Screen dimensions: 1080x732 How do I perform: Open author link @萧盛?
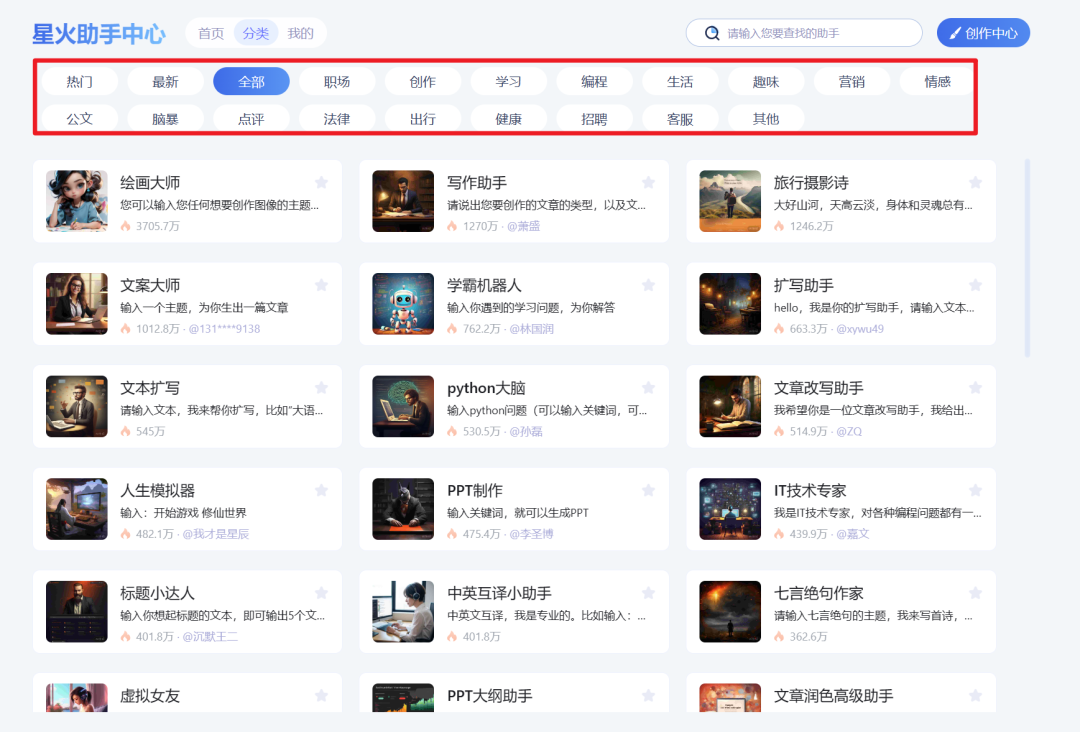coord(523,226)
